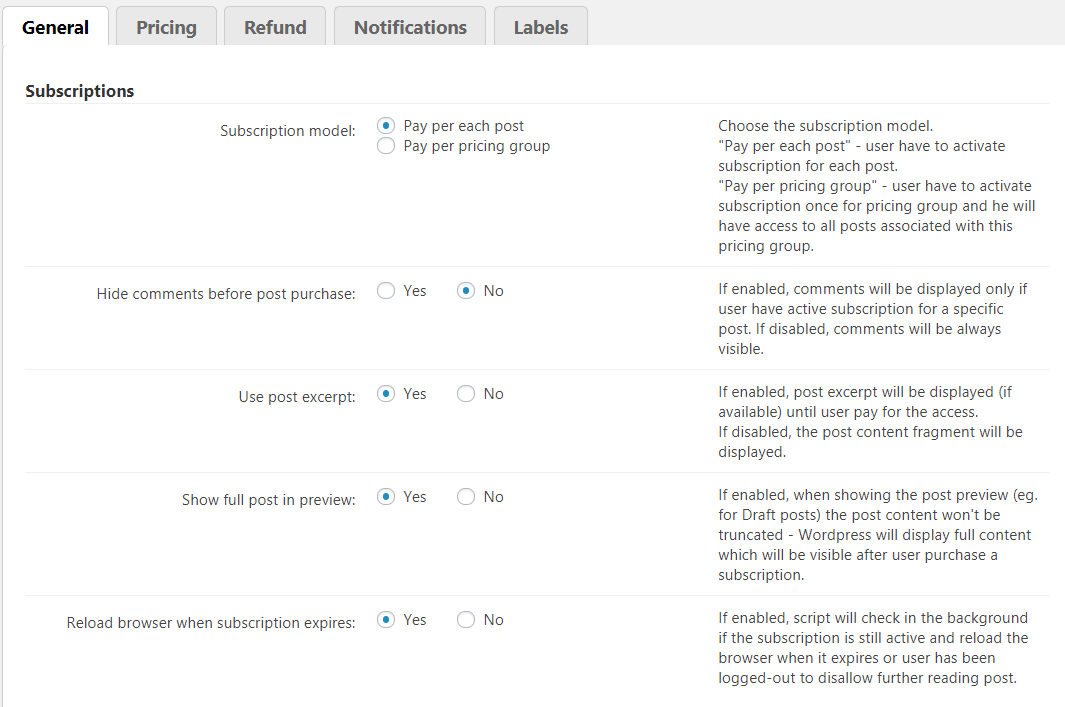The image size is (1065, 707).
Task: Click the 'Show full post in preview:' field label
Action: [x=268, y=500]
